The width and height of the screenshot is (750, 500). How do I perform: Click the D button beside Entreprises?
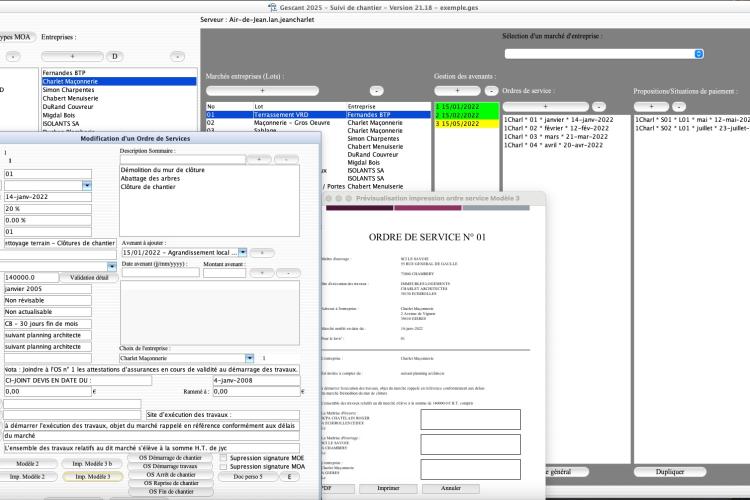(115, 56)
